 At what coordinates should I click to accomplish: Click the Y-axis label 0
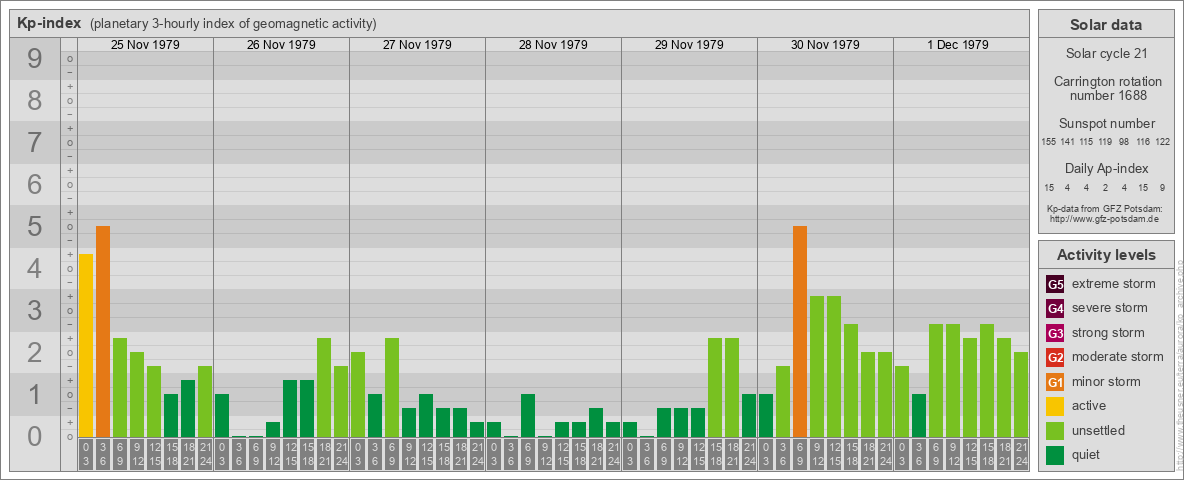[x=35, y=435]
